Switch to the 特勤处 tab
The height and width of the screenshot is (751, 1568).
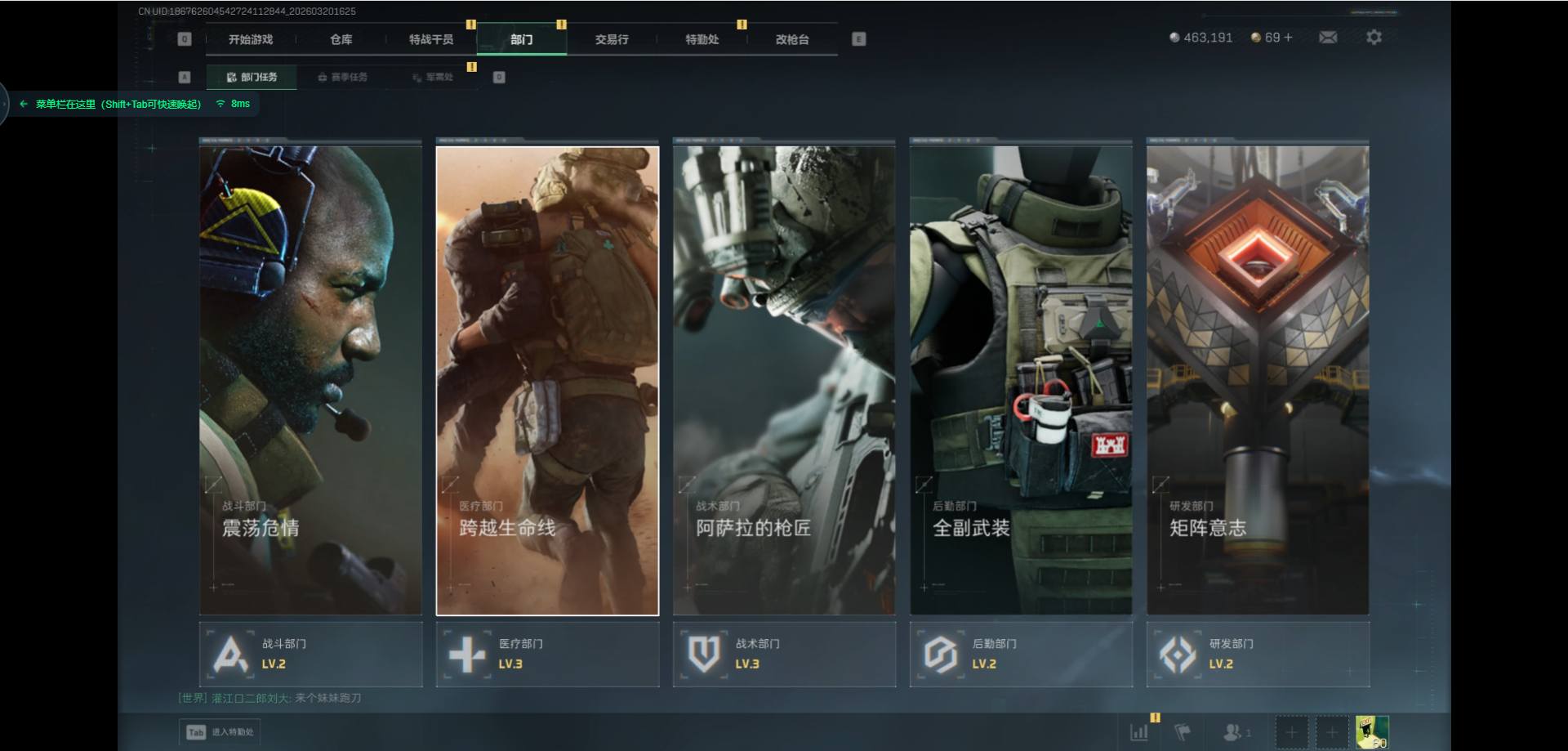[702, 39]
